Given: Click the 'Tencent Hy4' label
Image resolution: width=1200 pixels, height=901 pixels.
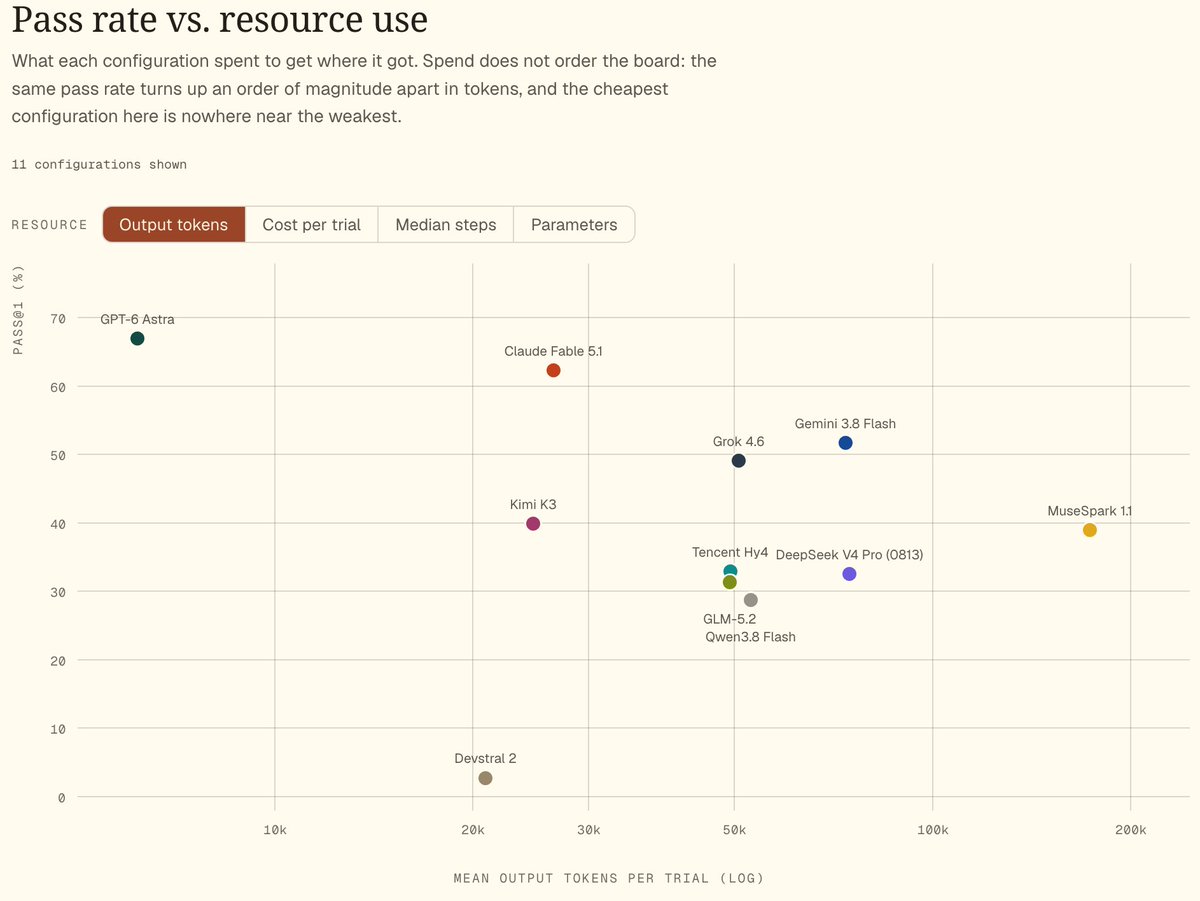Looking at the screenshot, I should coord(730,552).
